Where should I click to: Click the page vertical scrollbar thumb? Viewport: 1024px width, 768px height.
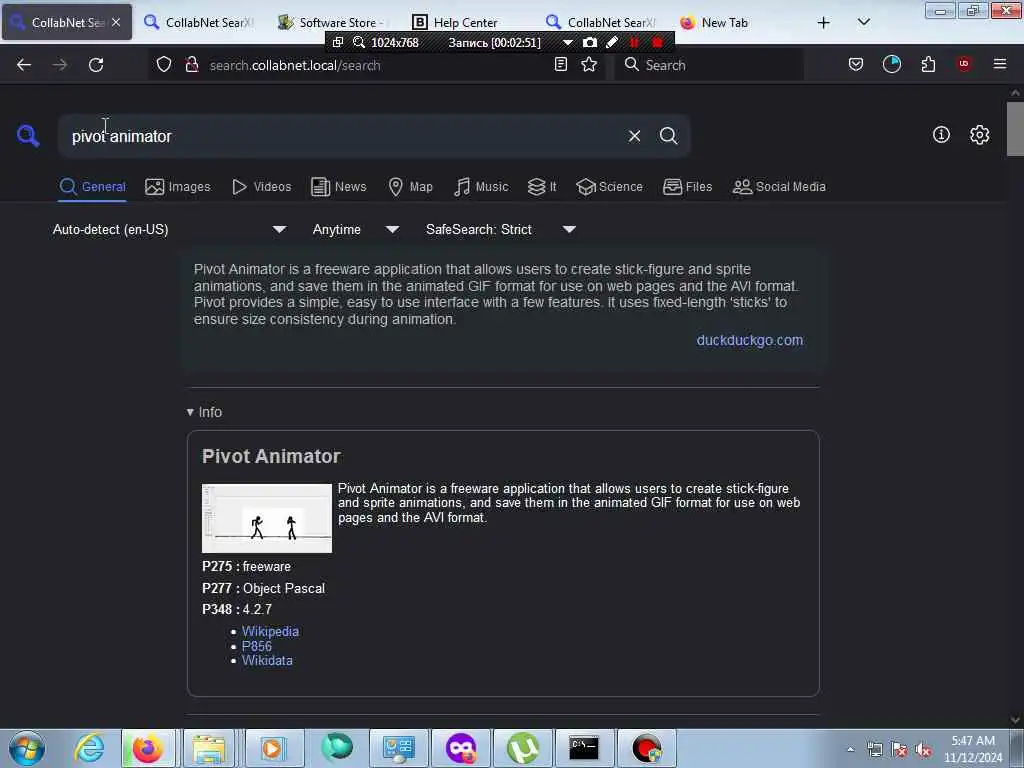[1015, 129]
